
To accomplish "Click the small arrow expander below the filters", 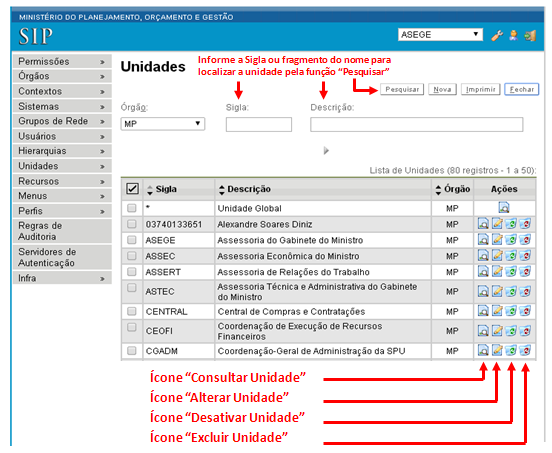I will 326,151.
